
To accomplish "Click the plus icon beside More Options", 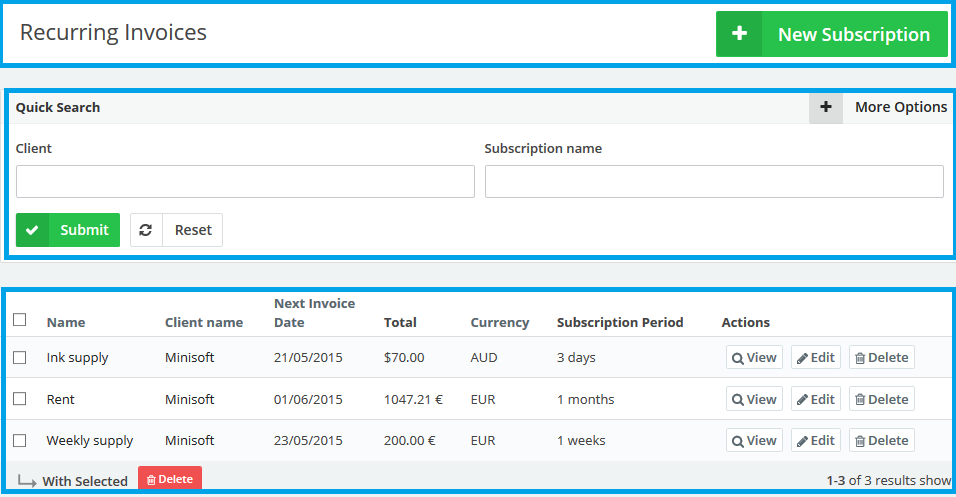I will click(825, 107).
